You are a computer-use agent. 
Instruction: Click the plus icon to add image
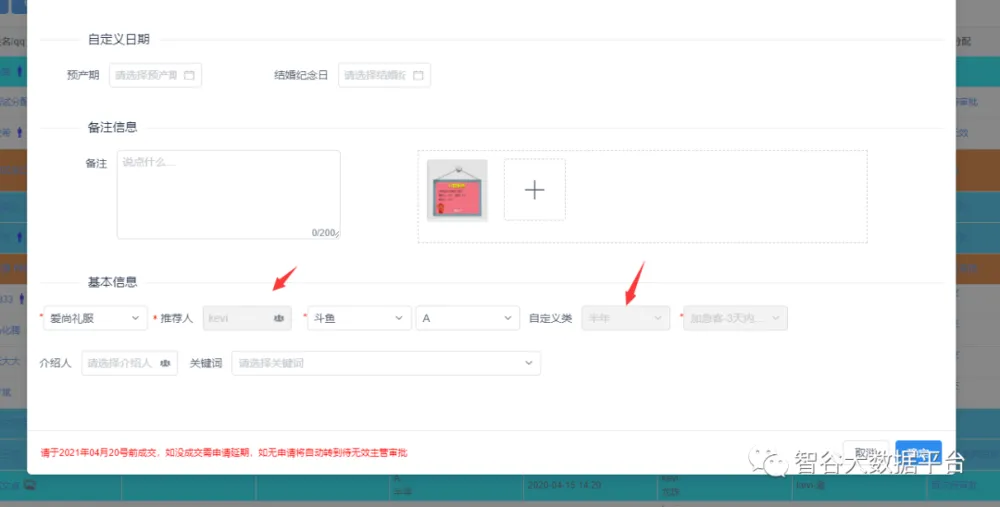click(x=534, y=190)
